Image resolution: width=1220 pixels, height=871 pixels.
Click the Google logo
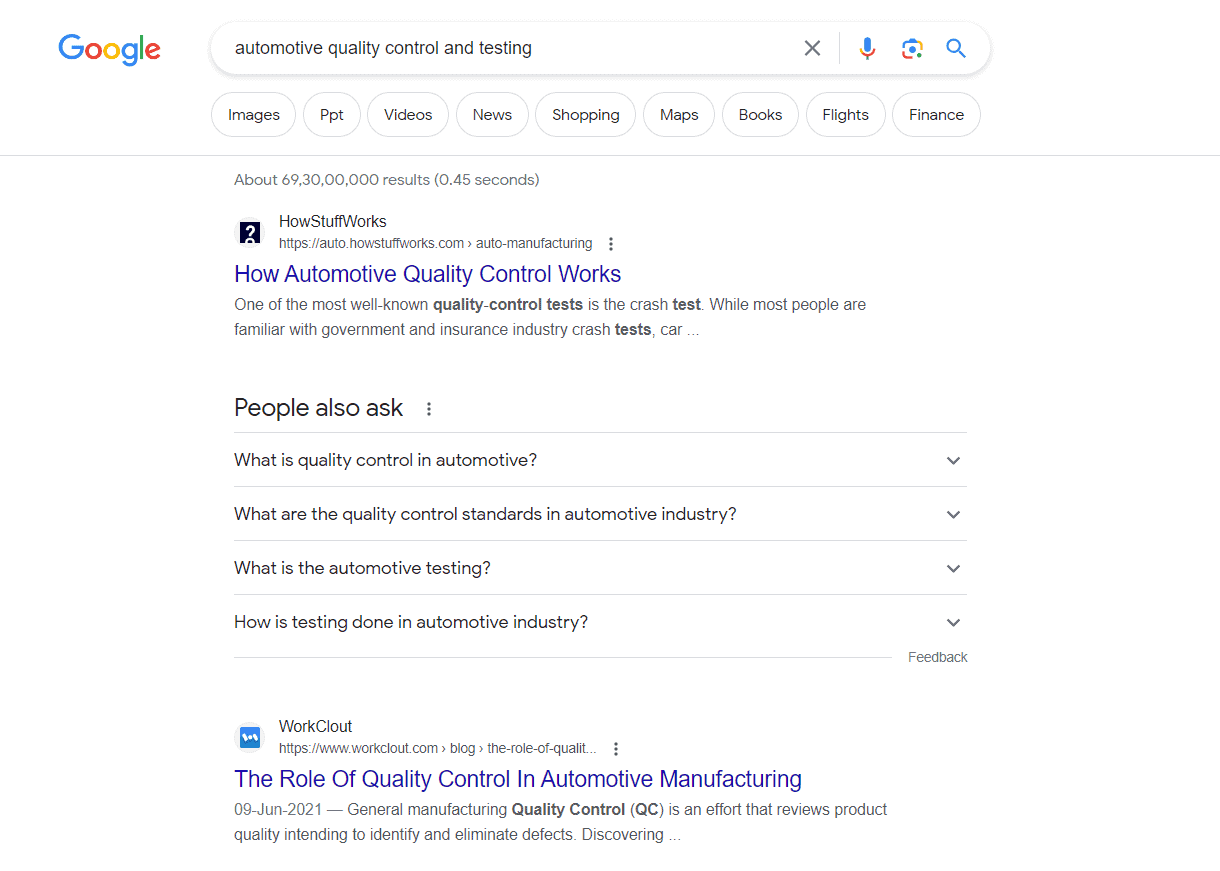coord(109,48)
